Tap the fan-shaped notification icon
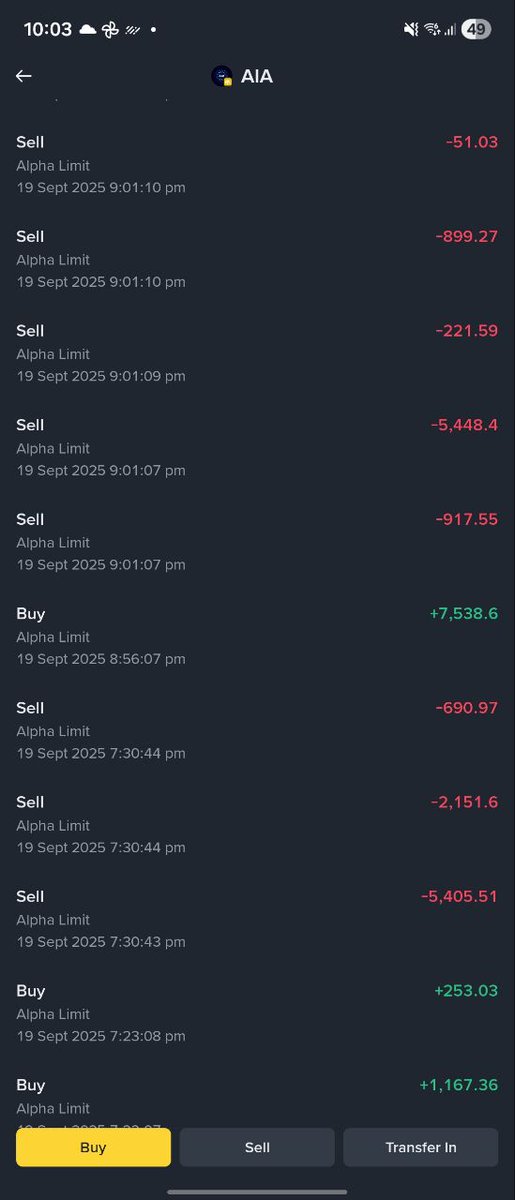515x1200 pixels. pyautogui.click(x=111, y=30)
